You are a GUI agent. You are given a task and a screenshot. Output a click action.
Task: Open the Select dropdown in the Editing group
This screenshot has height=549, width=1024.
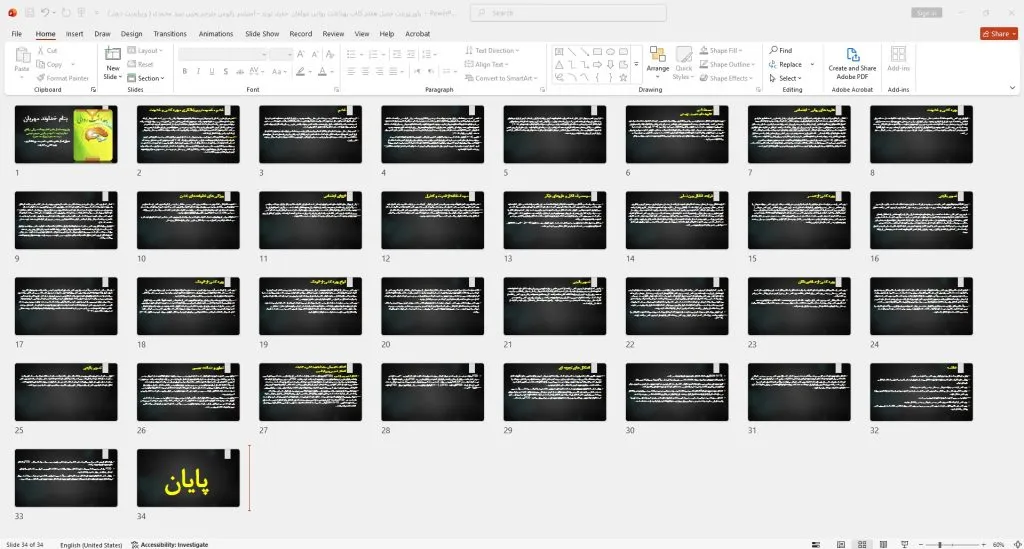(785, 78)
